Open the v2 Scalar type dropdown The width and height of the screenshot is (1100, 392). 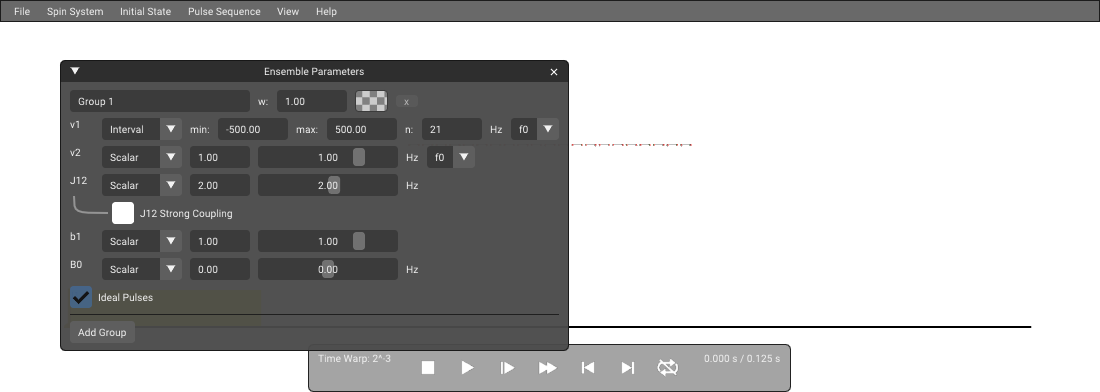[142, 157]
